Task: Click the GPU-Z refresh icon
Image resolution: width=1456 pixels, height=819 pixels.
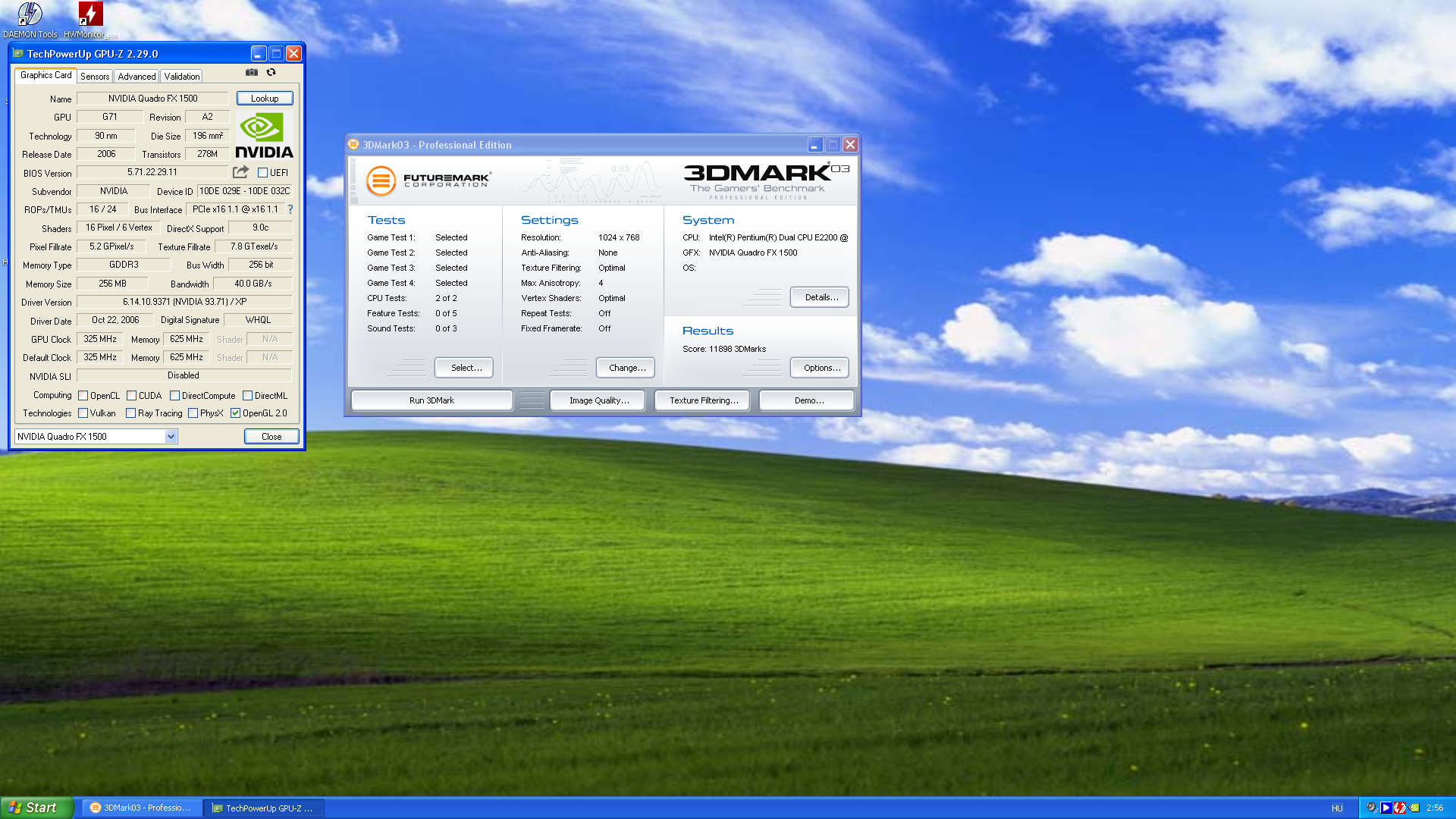Action: click(271, 73)
